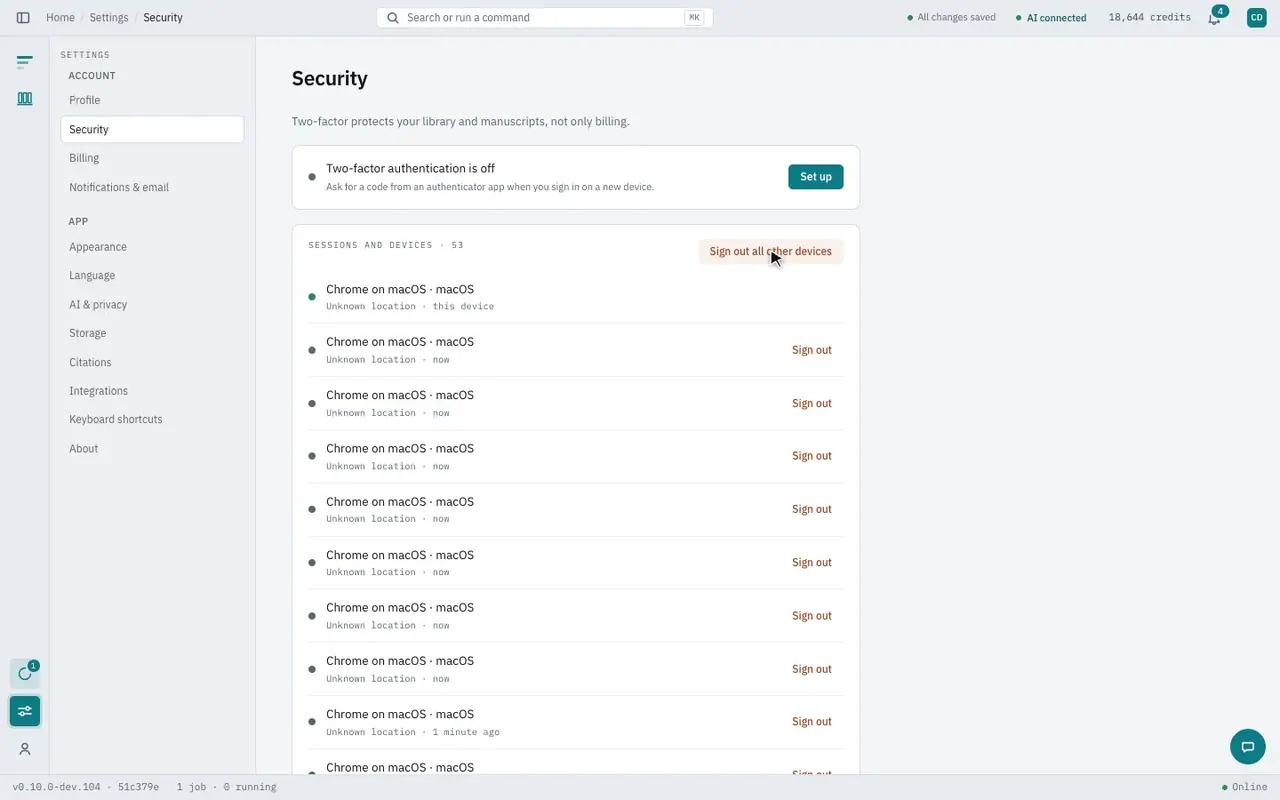
Task: Open Appearance settings
Action: click(x=152, y=247)
